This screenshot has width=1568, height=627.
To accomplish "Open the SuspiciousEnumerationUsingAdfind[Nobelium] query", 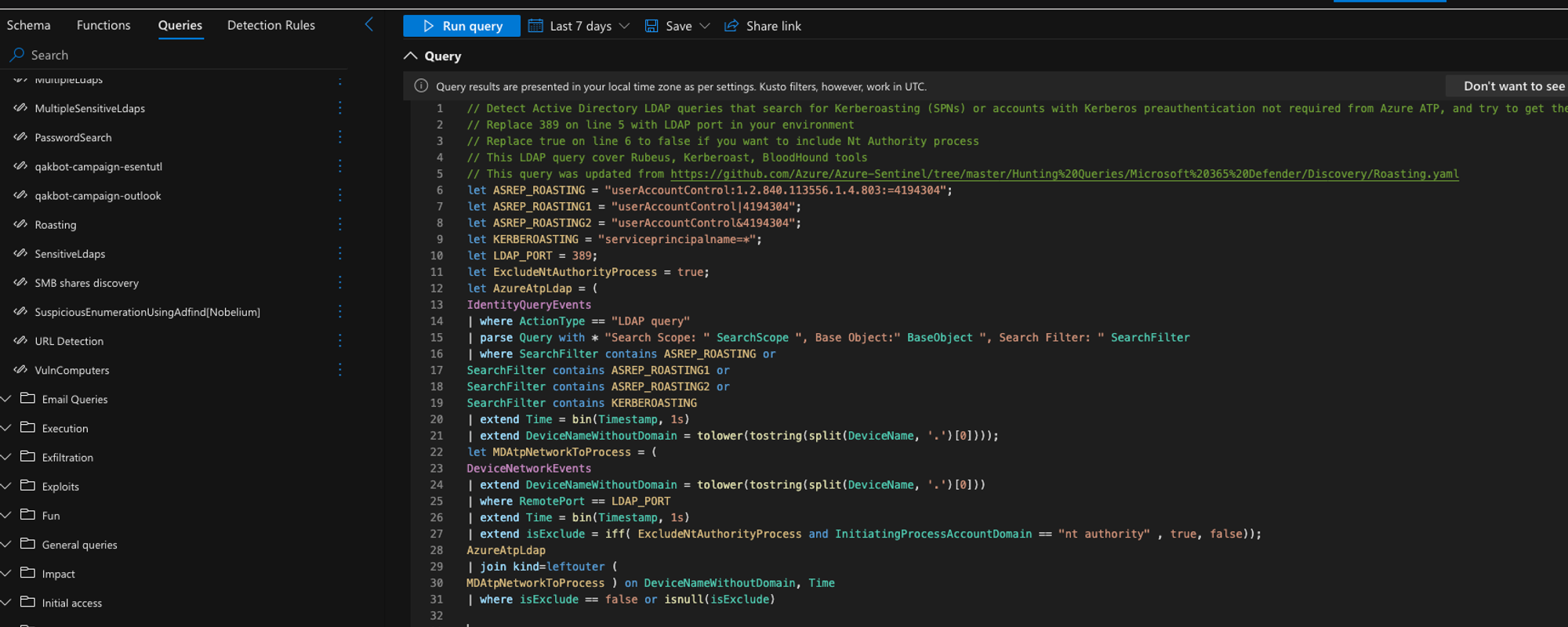I will 147,312.
